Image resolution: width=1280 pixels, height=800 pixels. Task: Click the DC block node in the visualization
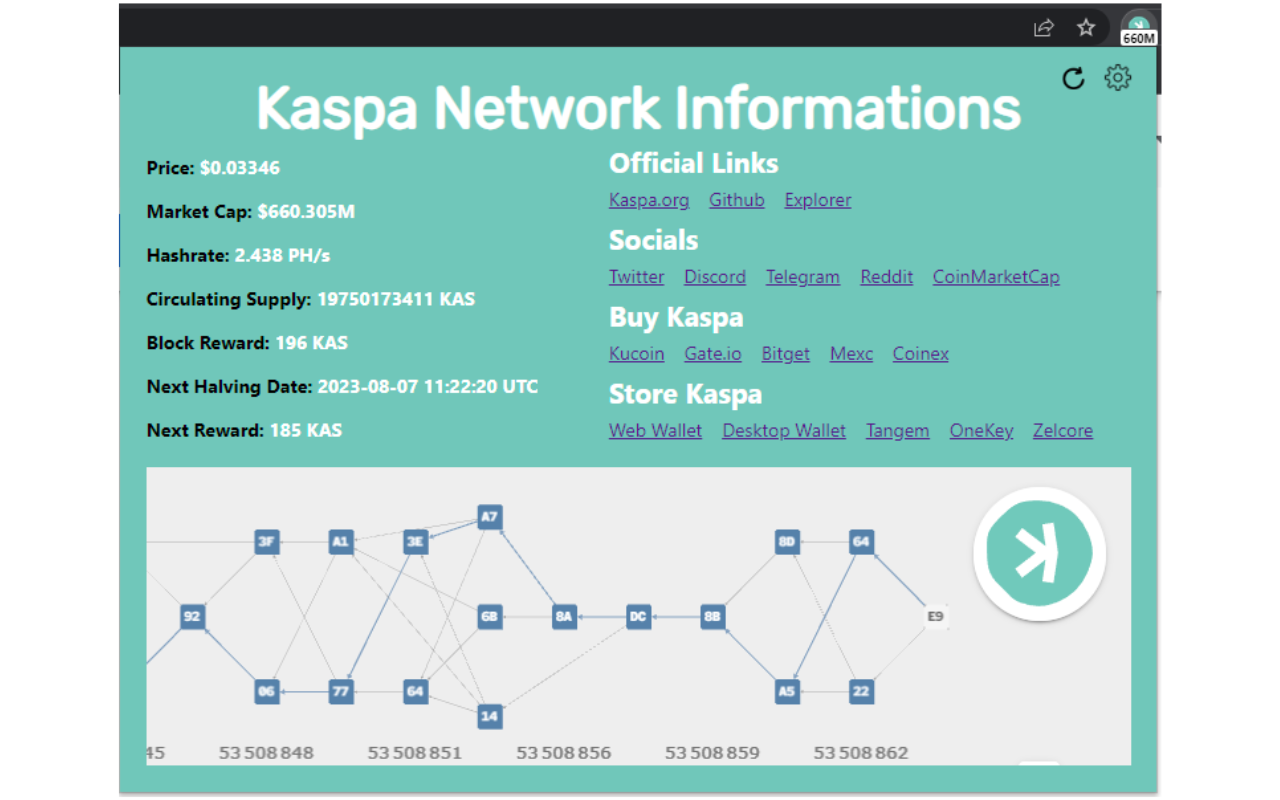[x=637, y=617]
